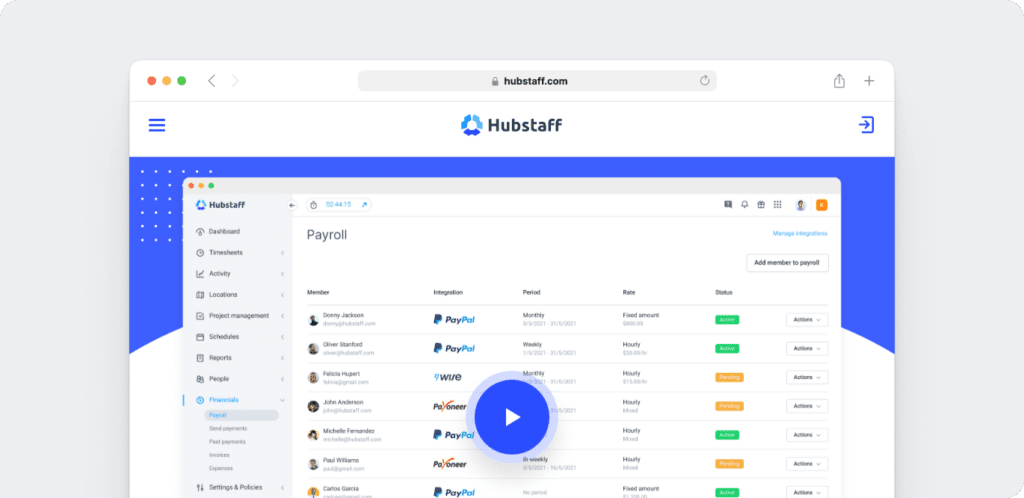Expand the Settings & Policies chevron
1024x498 pixels.
tap(282, 488)
